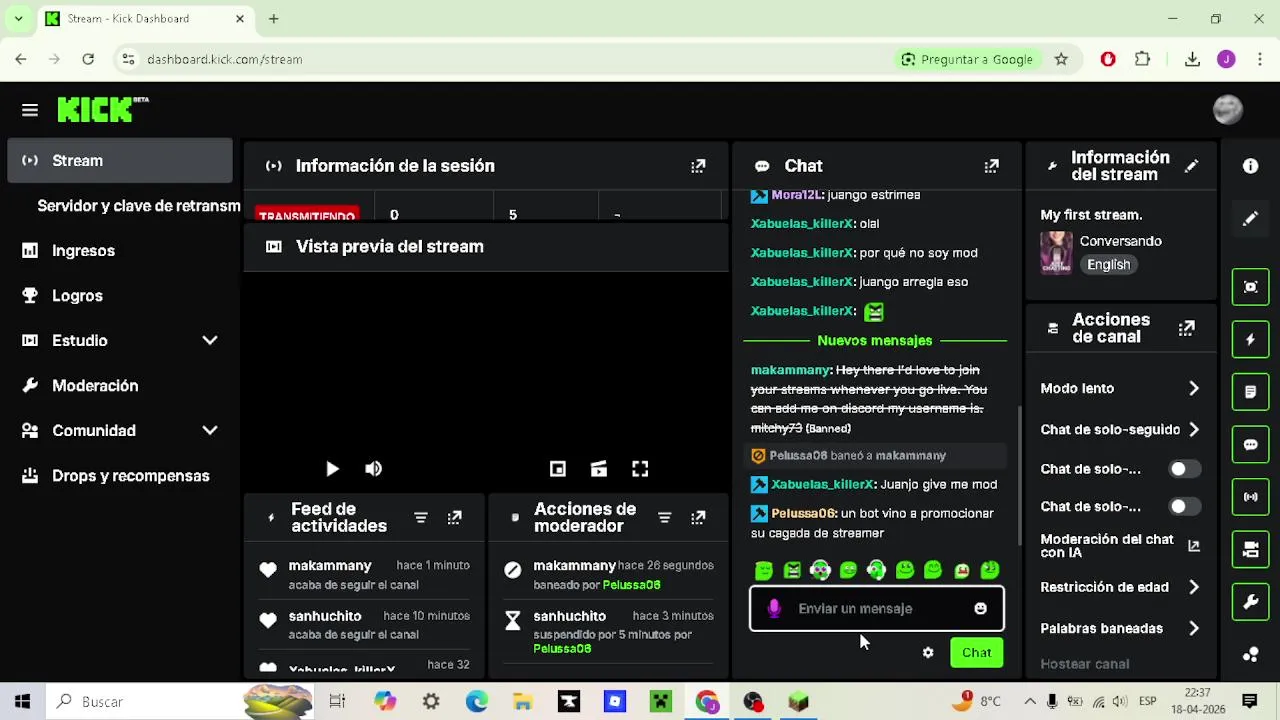Open the hamburger menu next to the Kick logo

(30, 110)
